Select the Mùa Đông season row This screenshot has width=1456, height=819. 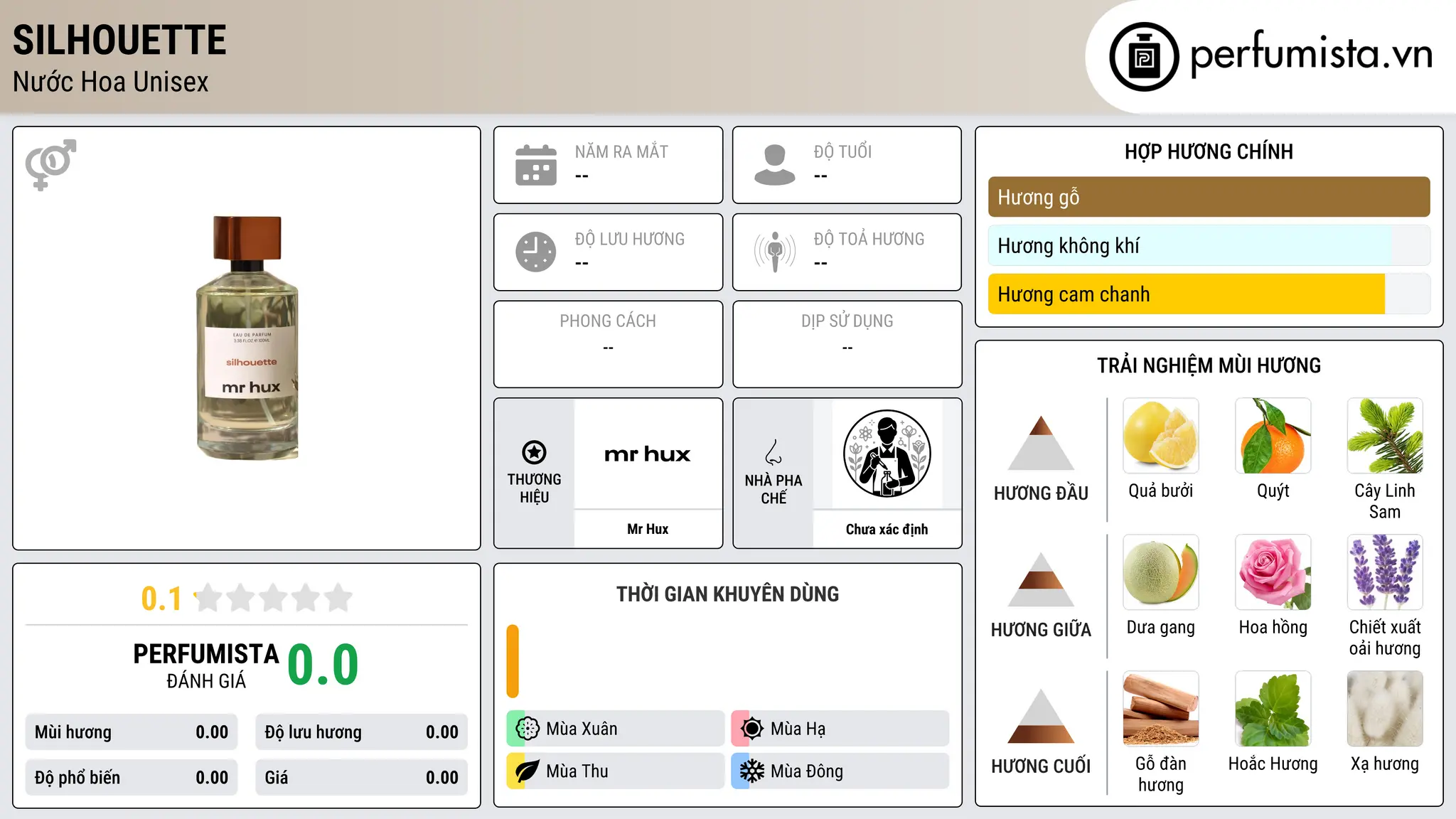(x=840, y=771)
